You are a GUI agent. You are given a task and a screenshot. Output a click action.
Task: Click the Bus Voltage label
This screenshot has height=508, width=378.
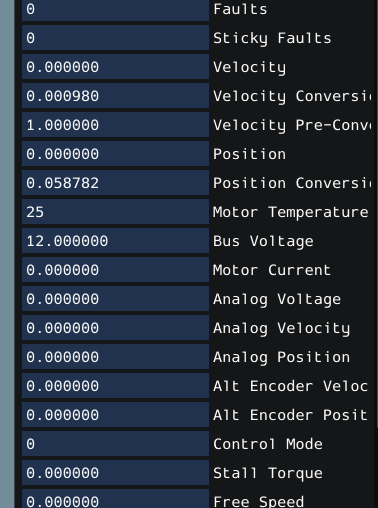(x=263, y=241)
